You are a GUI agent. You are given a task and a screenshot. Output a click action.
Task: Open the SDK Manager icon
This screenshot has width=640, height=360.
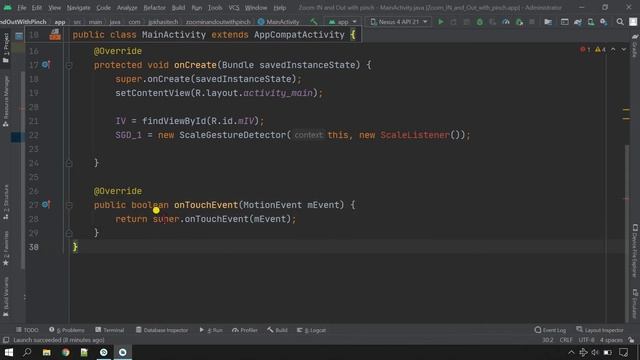pos(604,22)
